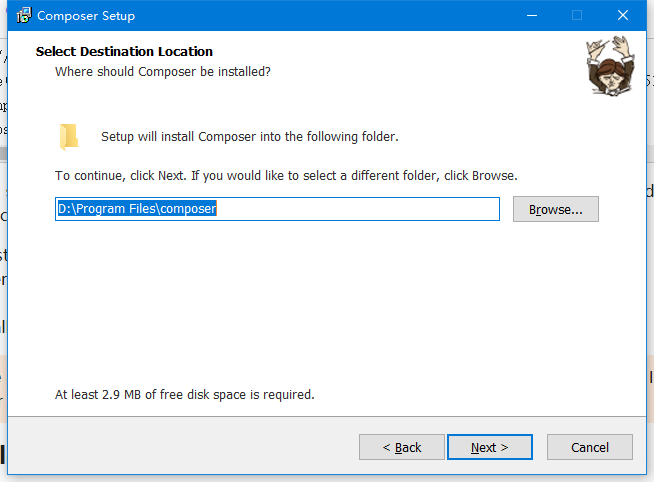Go back with the Back button
Screen dimensions: 654x482
pos(402,447)
